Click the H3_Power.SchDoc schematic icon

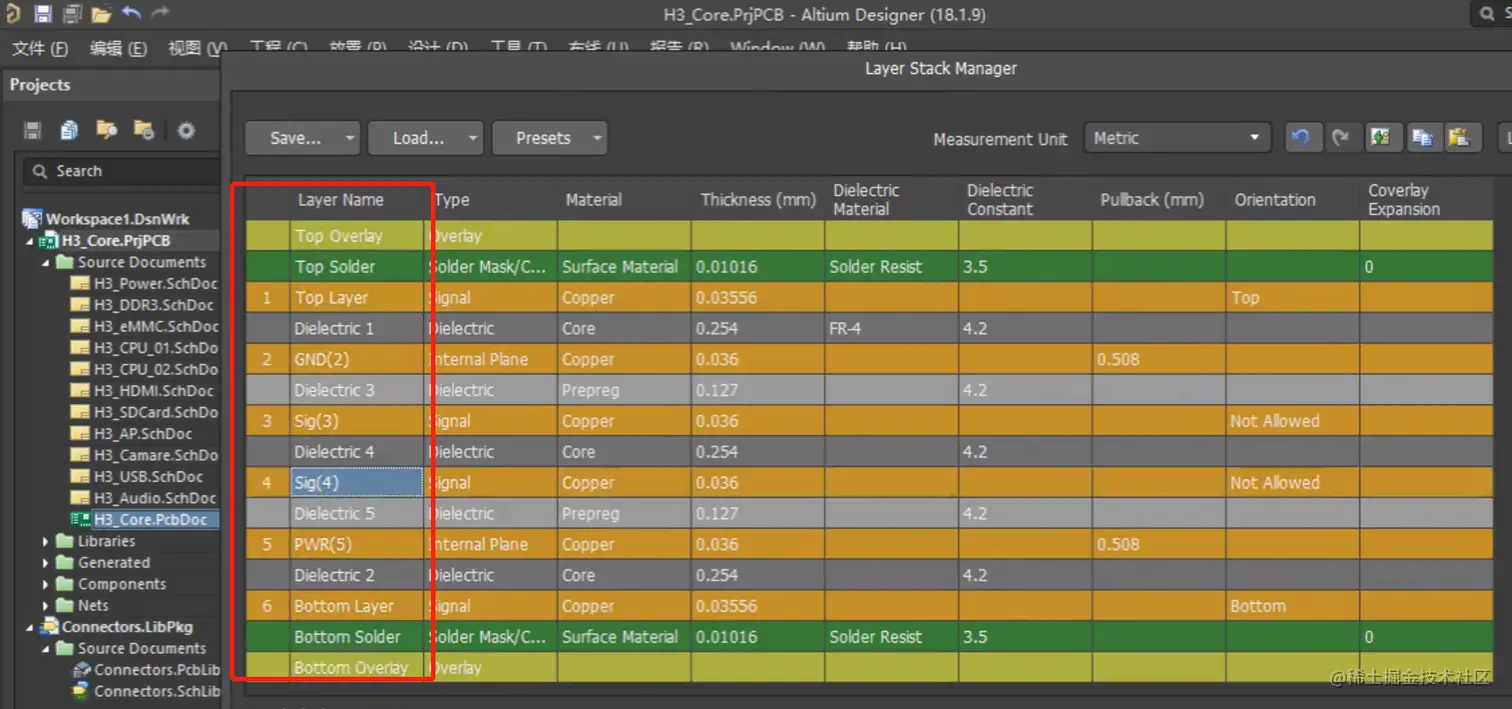(80, 283)
